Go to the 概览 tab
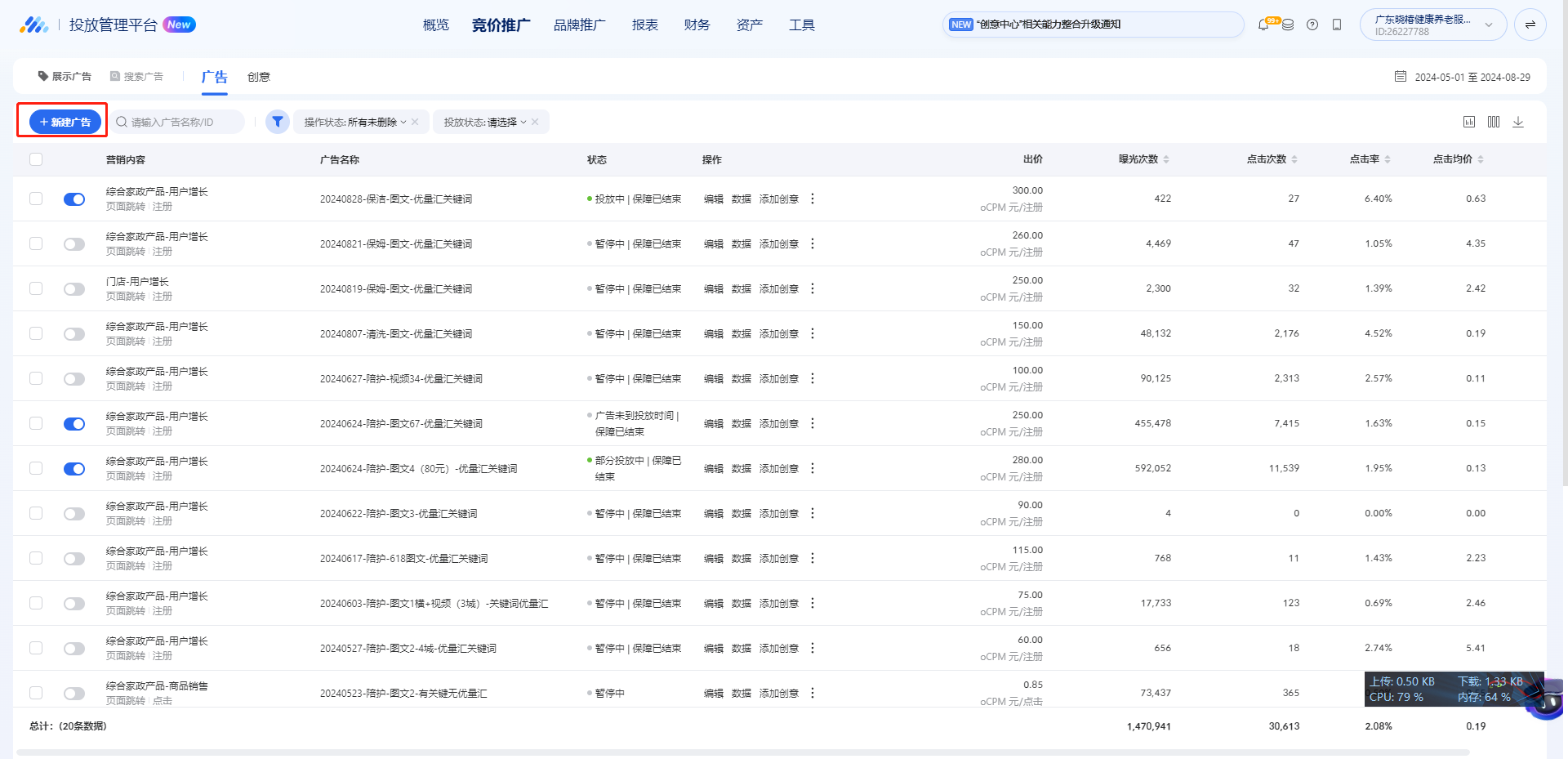This screenshot has width=1568, height=759. (x=436, y=25)
